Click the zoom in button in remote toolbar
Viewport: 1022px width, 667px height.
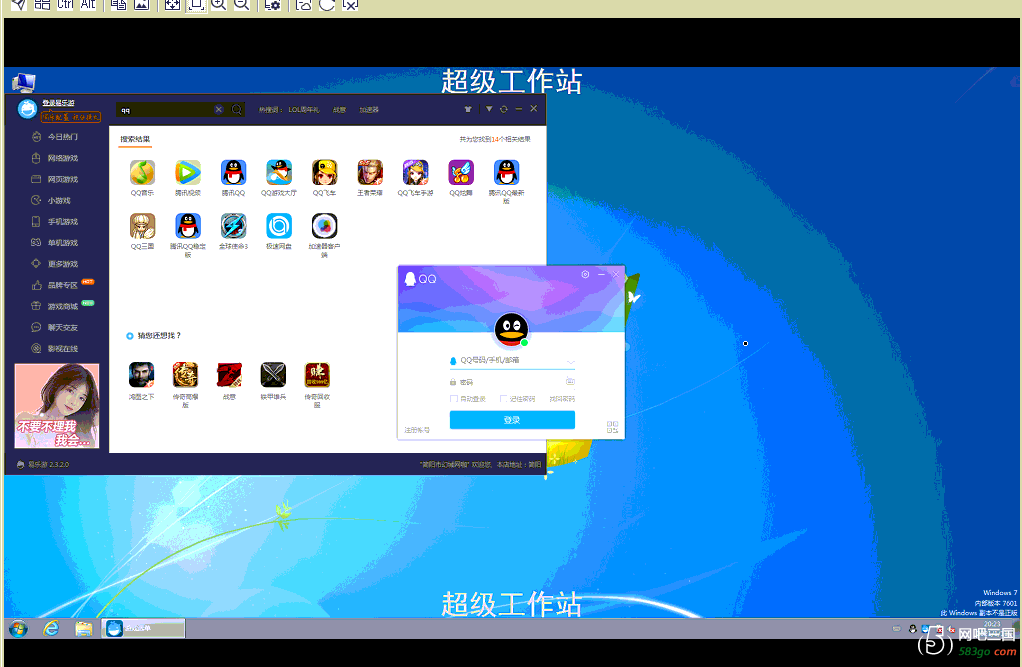tap(218, 5)
